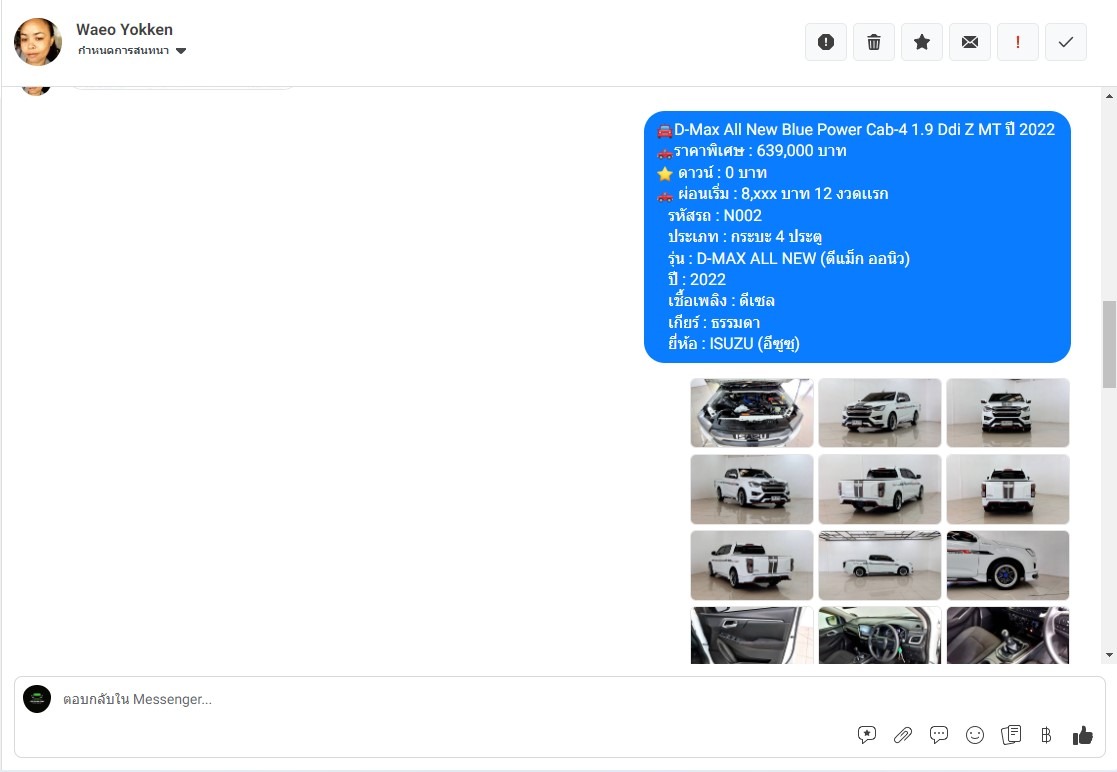Open the straight front view truck photo
The width and height of the screenshot is (1117, 772).
1007,413
